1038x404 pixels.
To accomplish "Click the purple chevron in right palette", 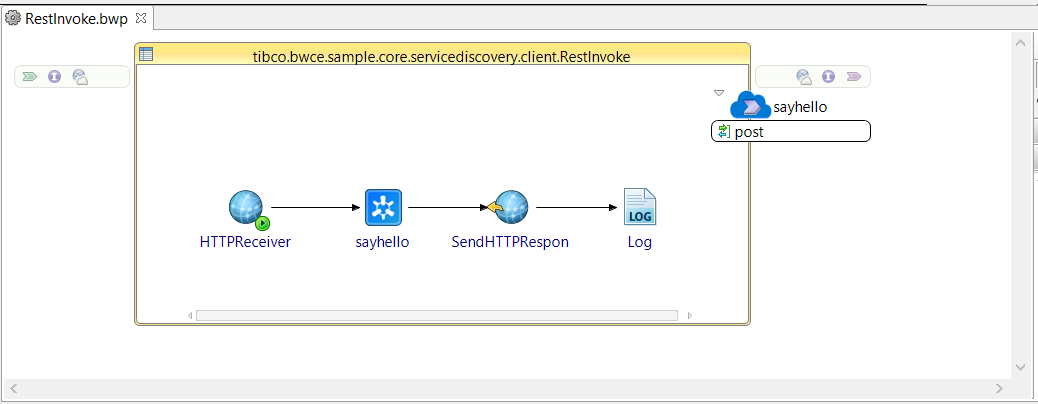I will (853, 77).
